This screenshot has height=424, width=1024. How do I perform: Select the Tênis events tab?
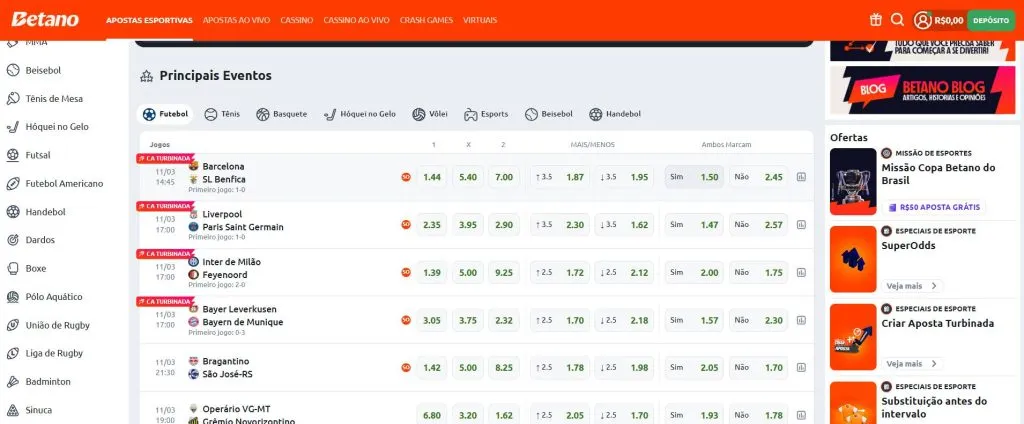pos(222,114)
